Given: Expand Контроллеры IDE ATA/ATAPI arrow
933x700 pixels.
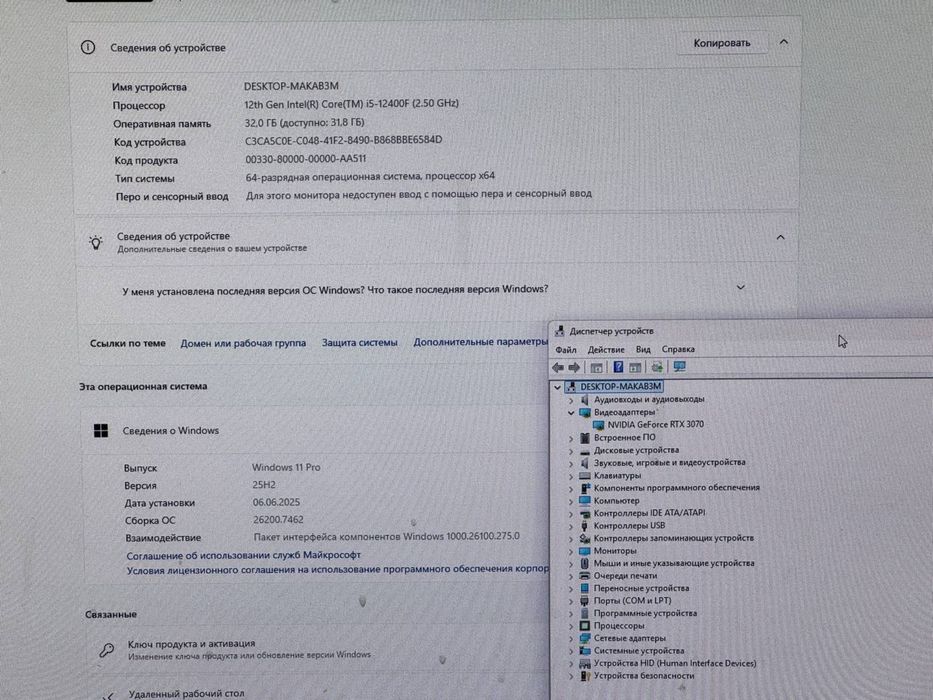Looking at the screenshot, I should coord(571,513).
